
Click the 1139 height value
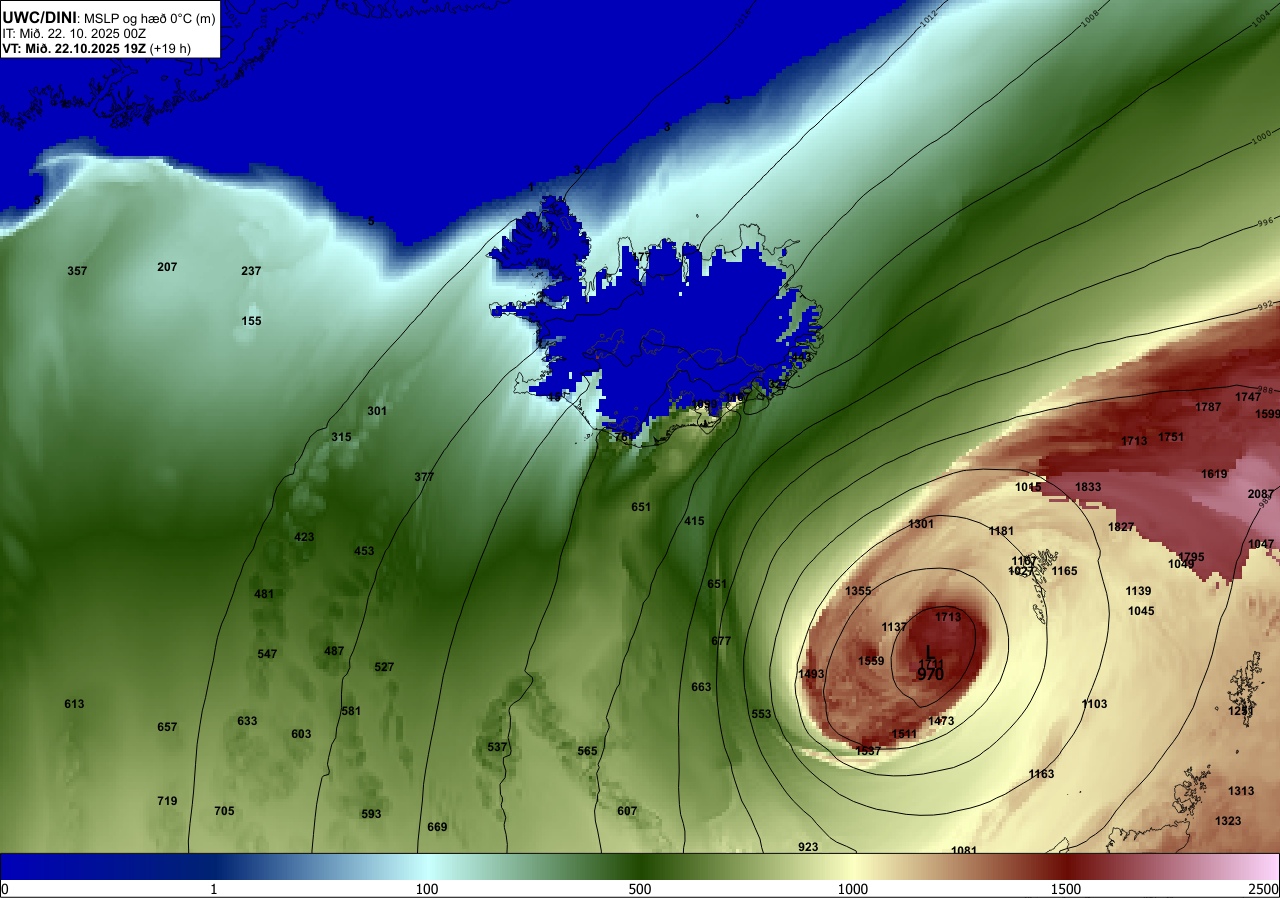(1138, 591)
